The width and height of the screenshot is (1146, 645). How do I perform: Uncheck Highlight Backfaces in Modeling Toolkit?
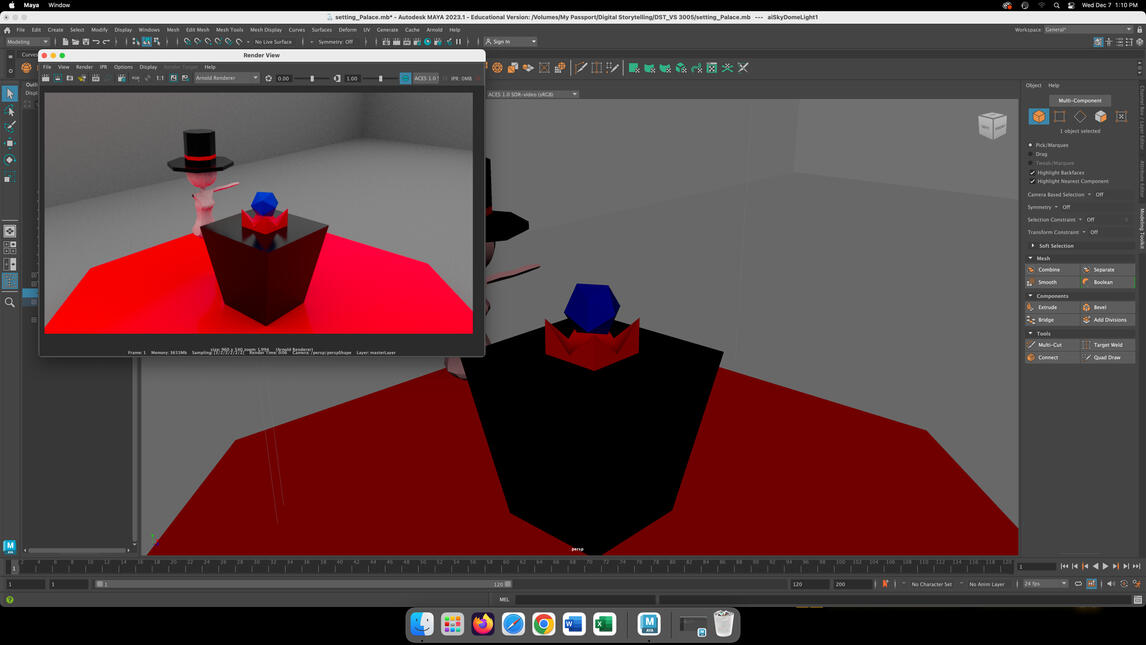1032,172
